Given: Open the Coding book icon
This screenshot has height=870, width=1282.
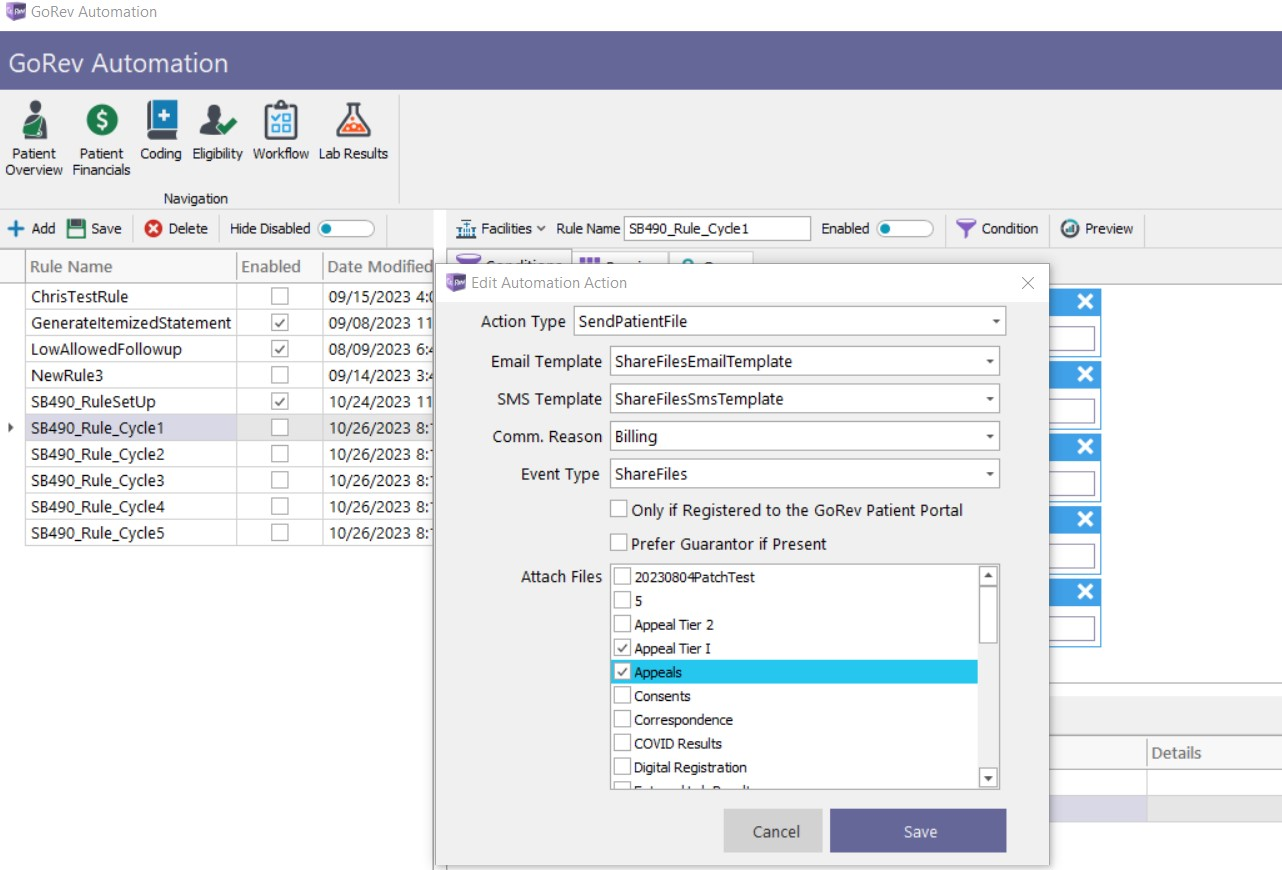Looking at the screenshot, I should [161, 121].
